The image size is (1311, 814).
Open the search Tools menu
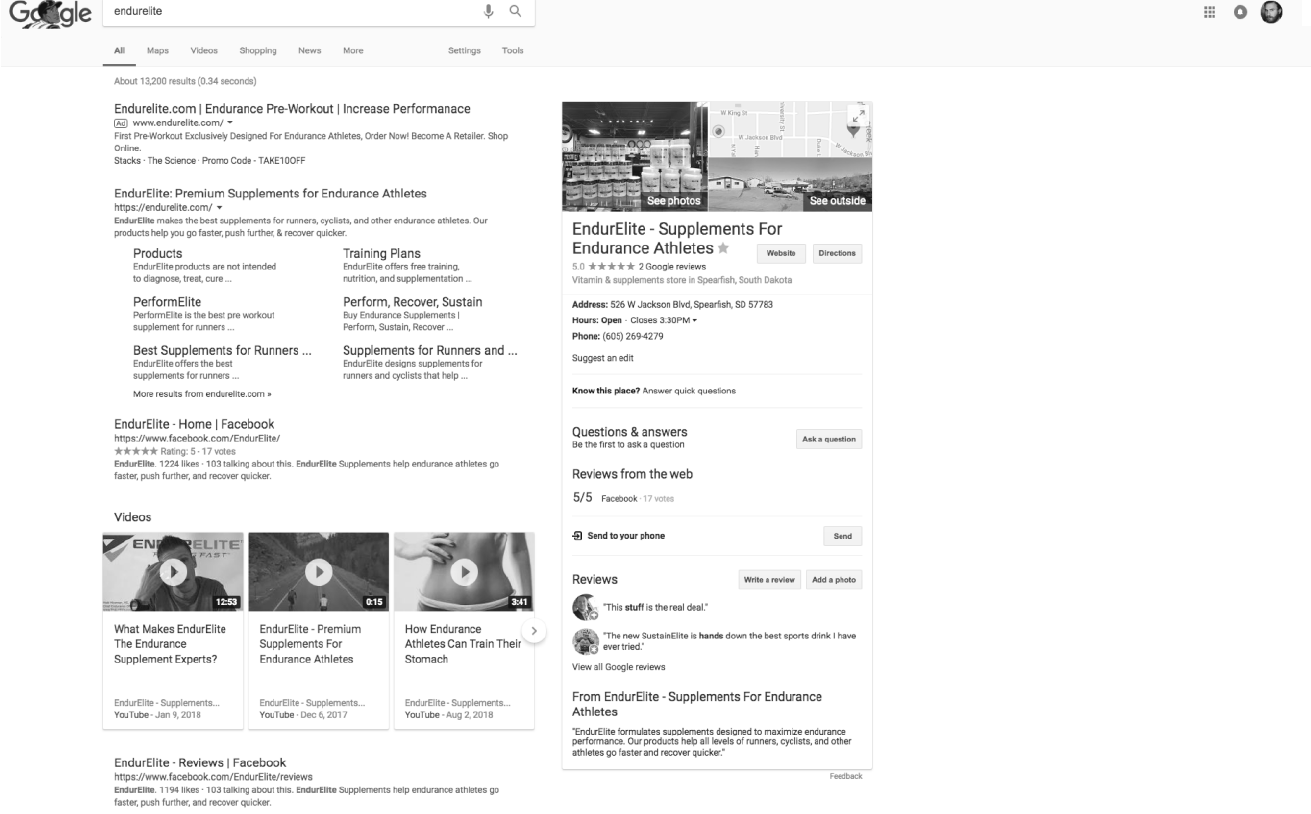(512, 50)
